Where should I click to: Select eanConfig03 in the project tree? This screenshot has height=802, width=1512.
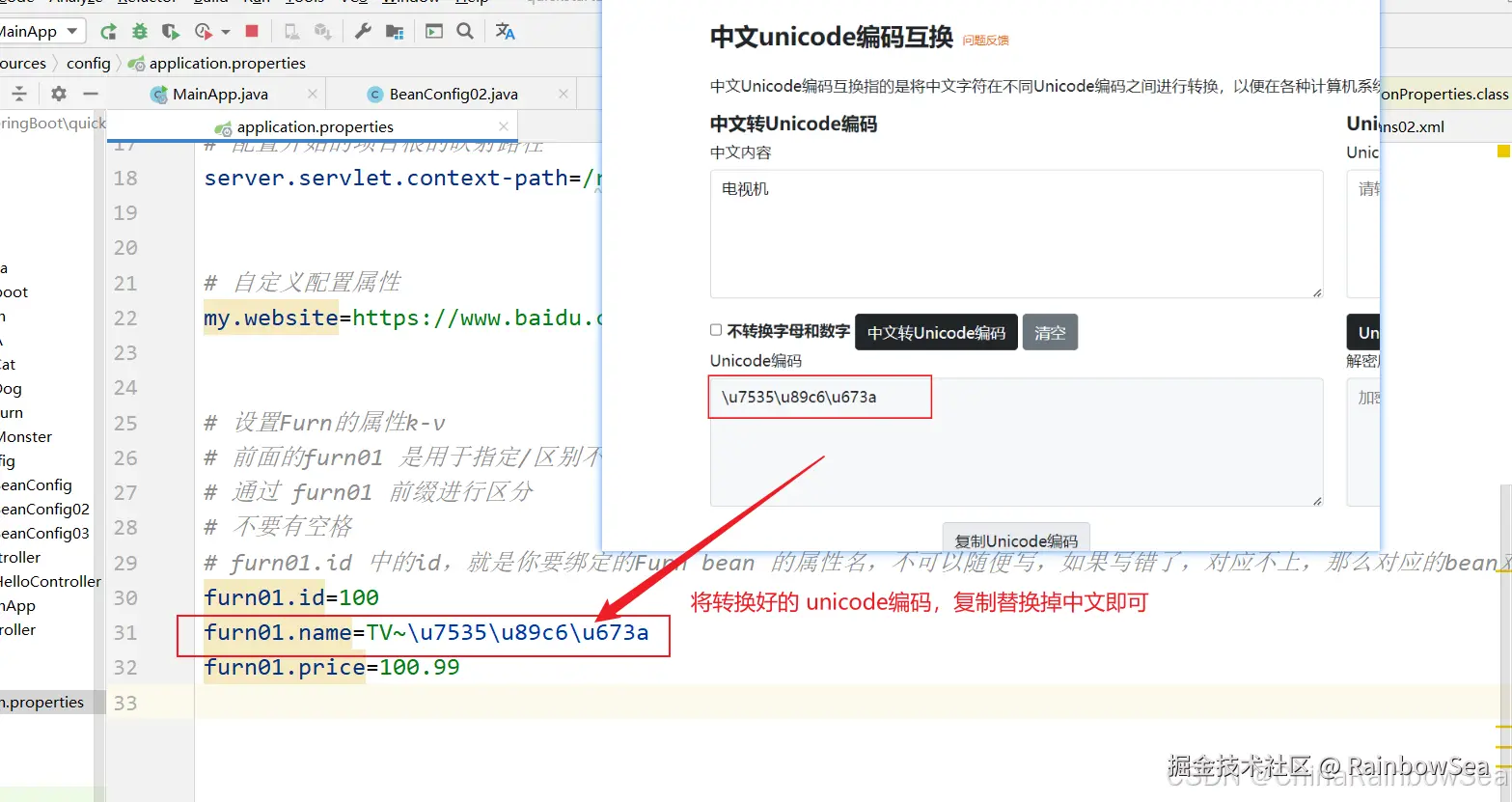(44, 533)
